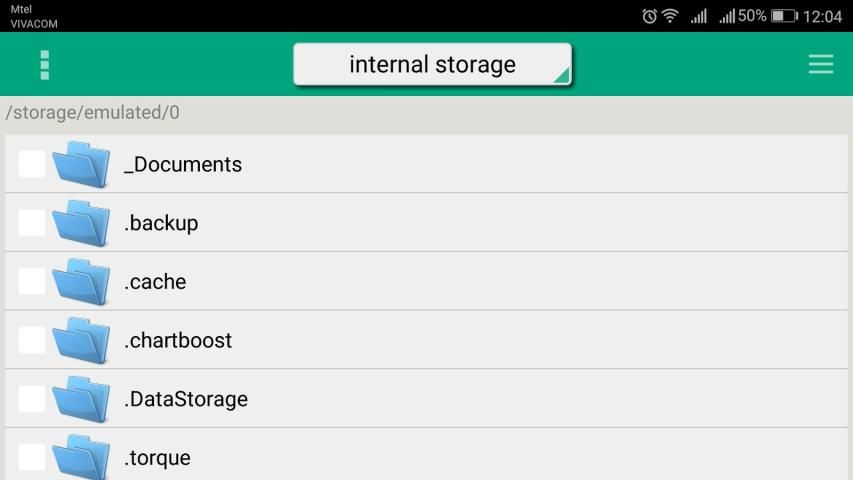Enable the .chartboost checkbox
This screenshot has height=480, width=853.
(x=32, y=340)
